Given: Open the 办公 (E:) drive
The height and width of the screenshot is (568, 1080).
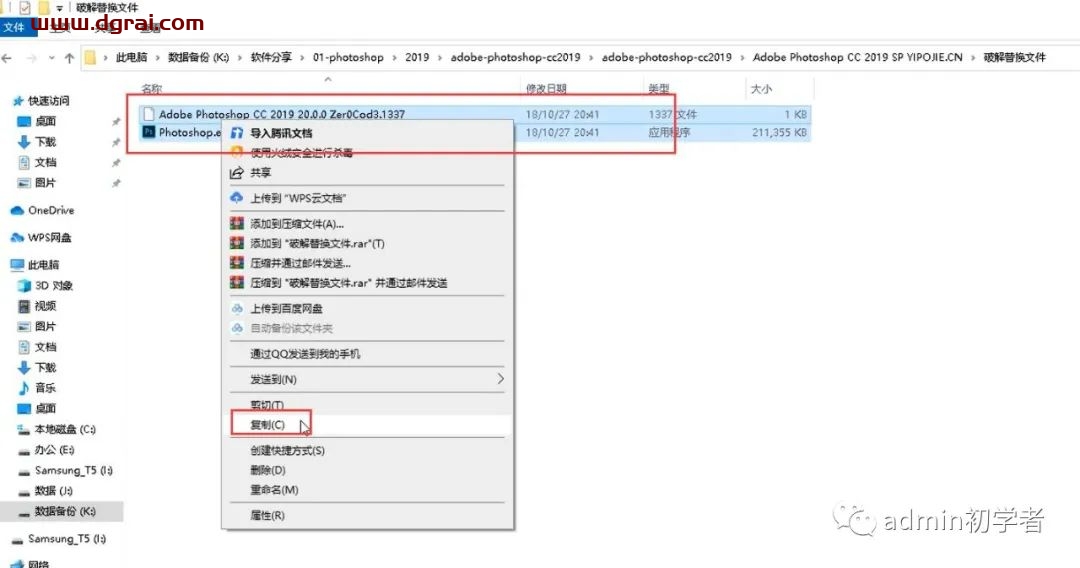Looking at the screenshot, I should 54,450.
